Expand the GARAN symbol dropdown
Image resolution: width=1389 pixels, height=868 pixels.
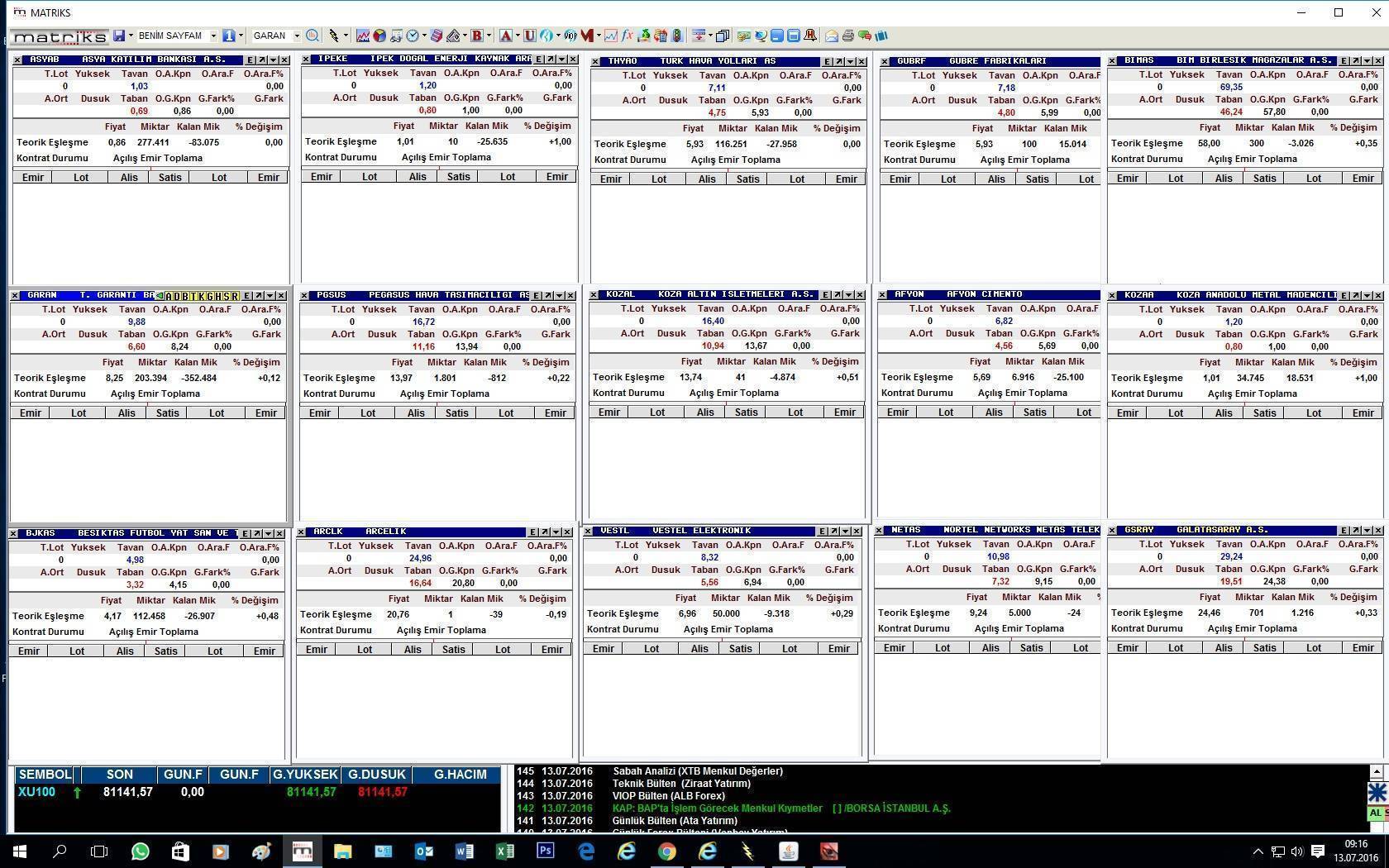pyautogui.click(x=296, y=36)
